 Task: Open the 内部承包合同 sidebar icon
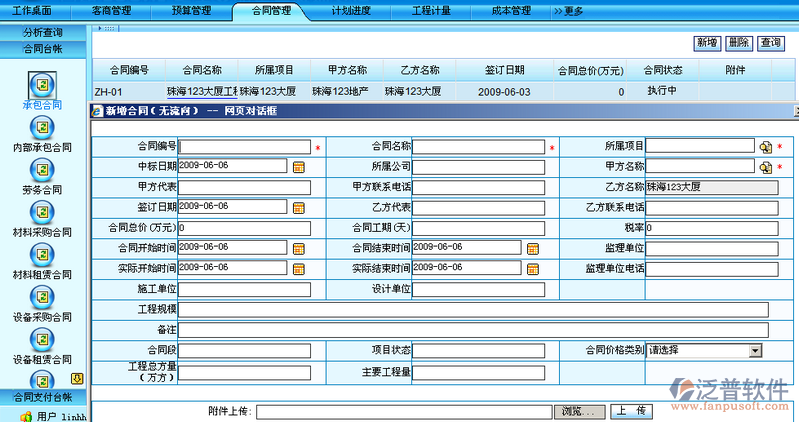42,127
